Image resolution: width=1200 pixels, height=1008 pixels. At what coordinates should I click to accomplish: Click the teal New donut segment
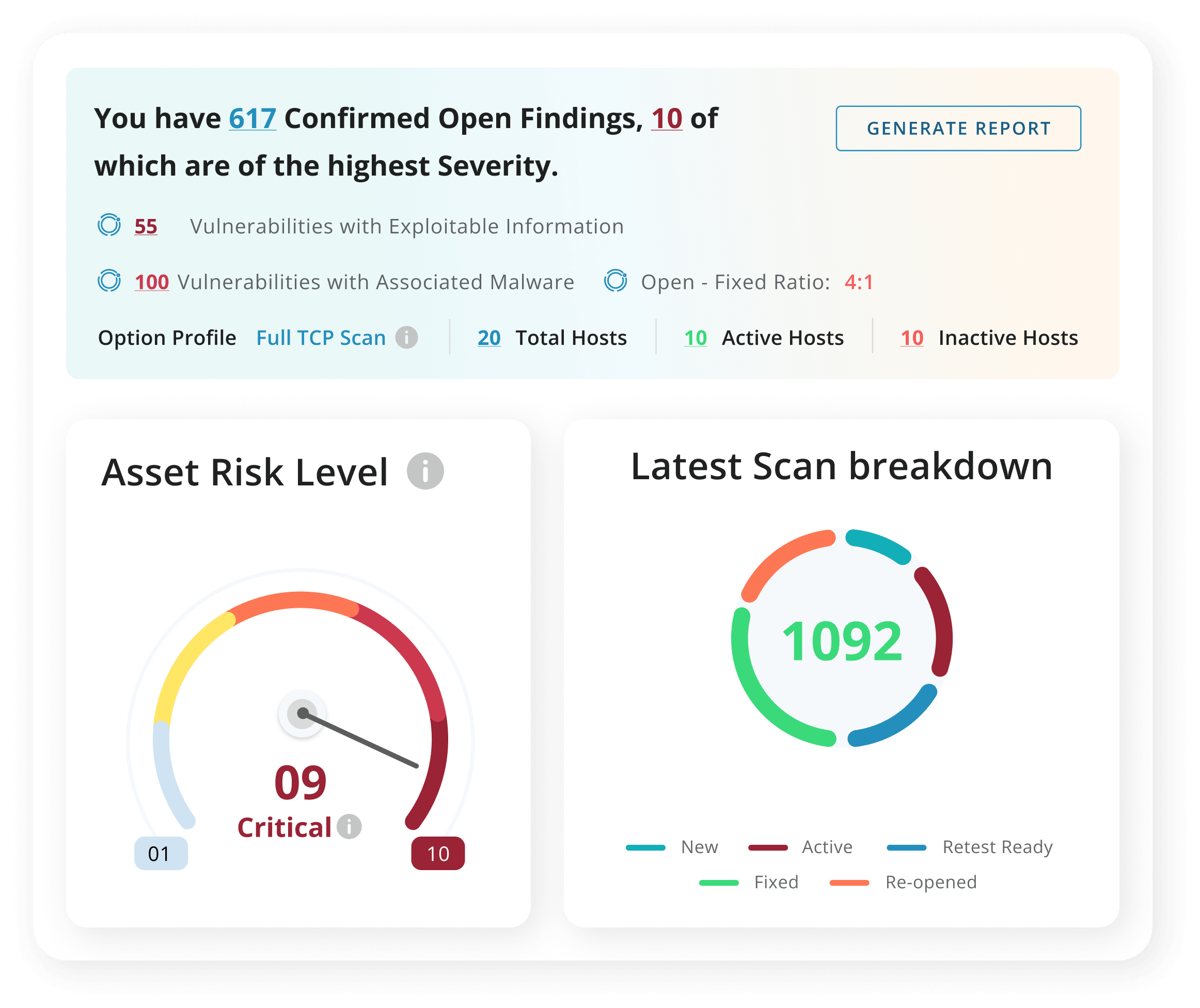[x=880, y=543]
